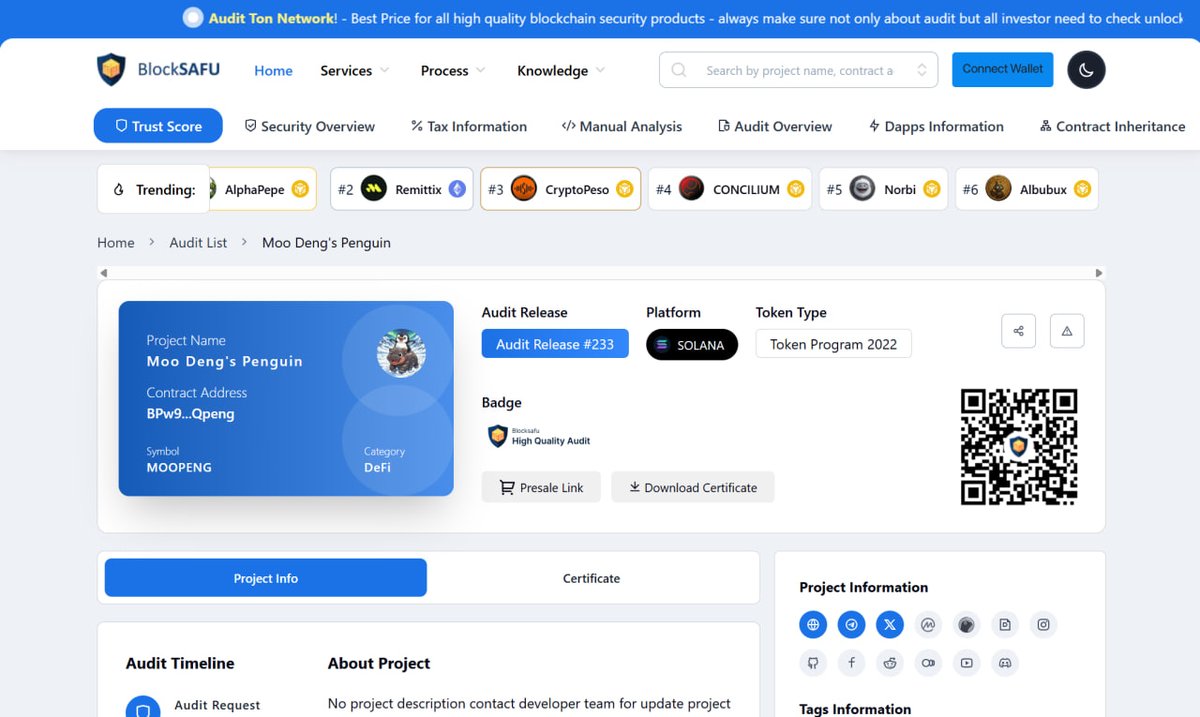The height and width of the screenshot is (717, 1200).
Task: Expand the Knowledge dropdown menu
Action: (x=561, y=70)
